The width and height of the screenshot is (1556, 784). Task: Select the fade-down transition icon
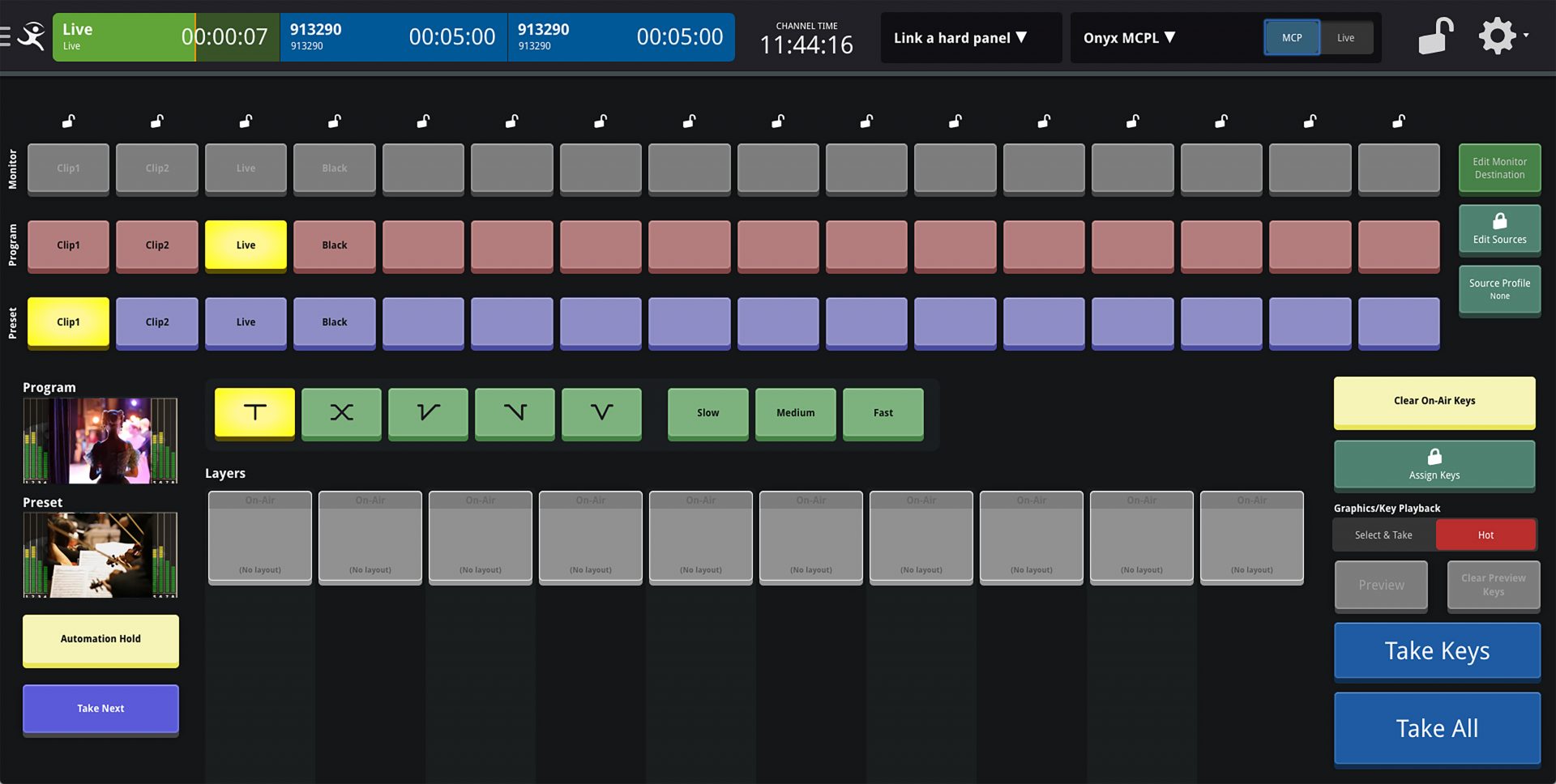[515, 413]
